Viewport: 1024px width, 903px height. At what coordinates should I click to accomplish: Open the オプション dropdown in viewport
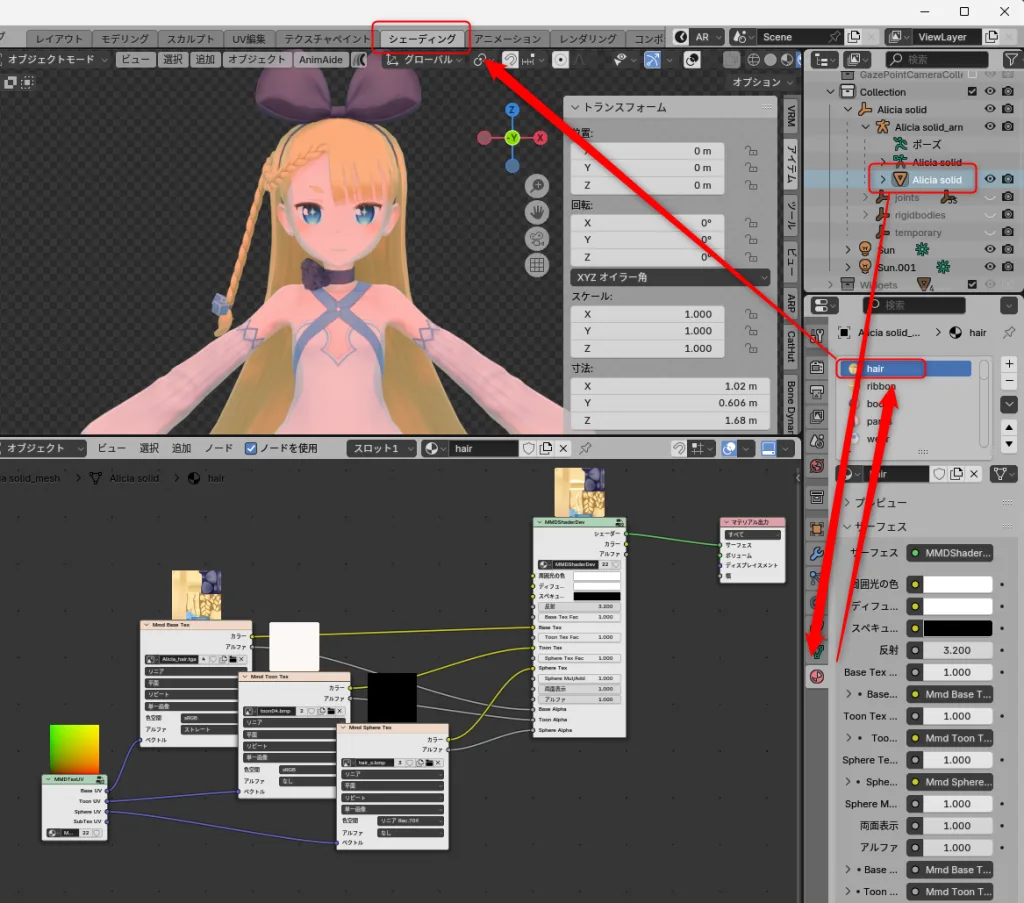pyautogui.click(x=762, y=82)
